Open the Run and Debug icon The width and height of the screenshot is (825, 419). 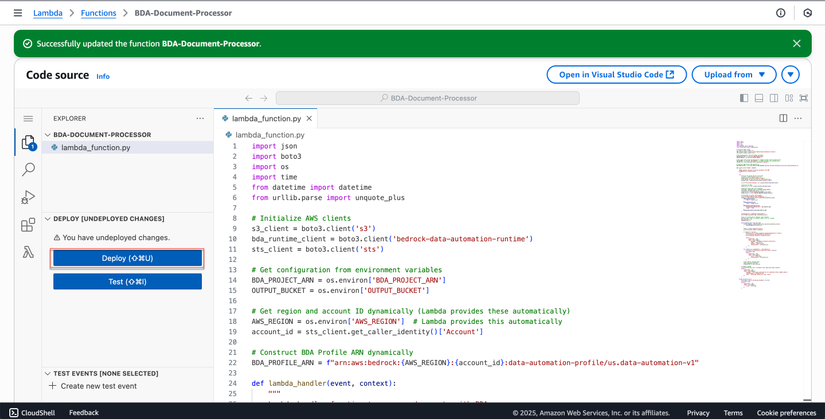(28, 197)
